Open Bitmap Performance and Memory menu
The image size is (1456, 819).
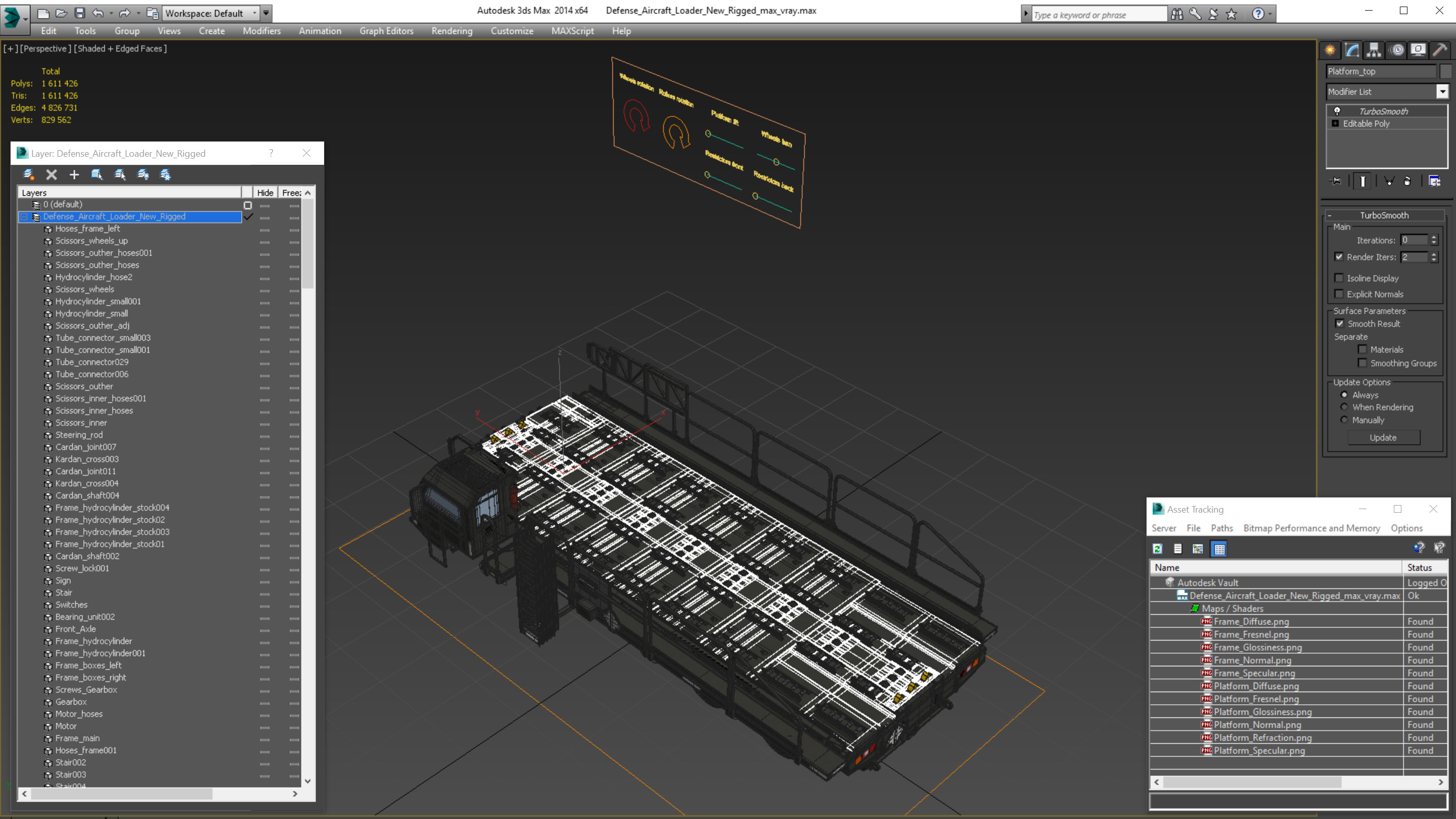click(1312, 528)
